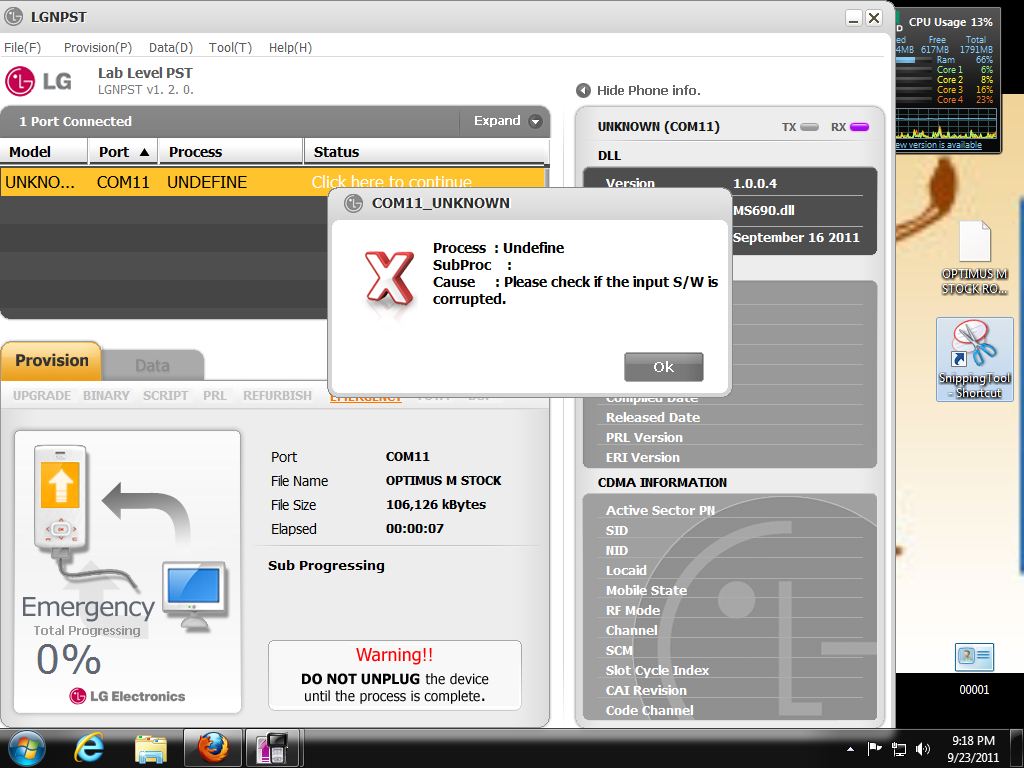Open the File(F) menu
This screenshot has height=768, width=1024.
(x=23, y=47)
